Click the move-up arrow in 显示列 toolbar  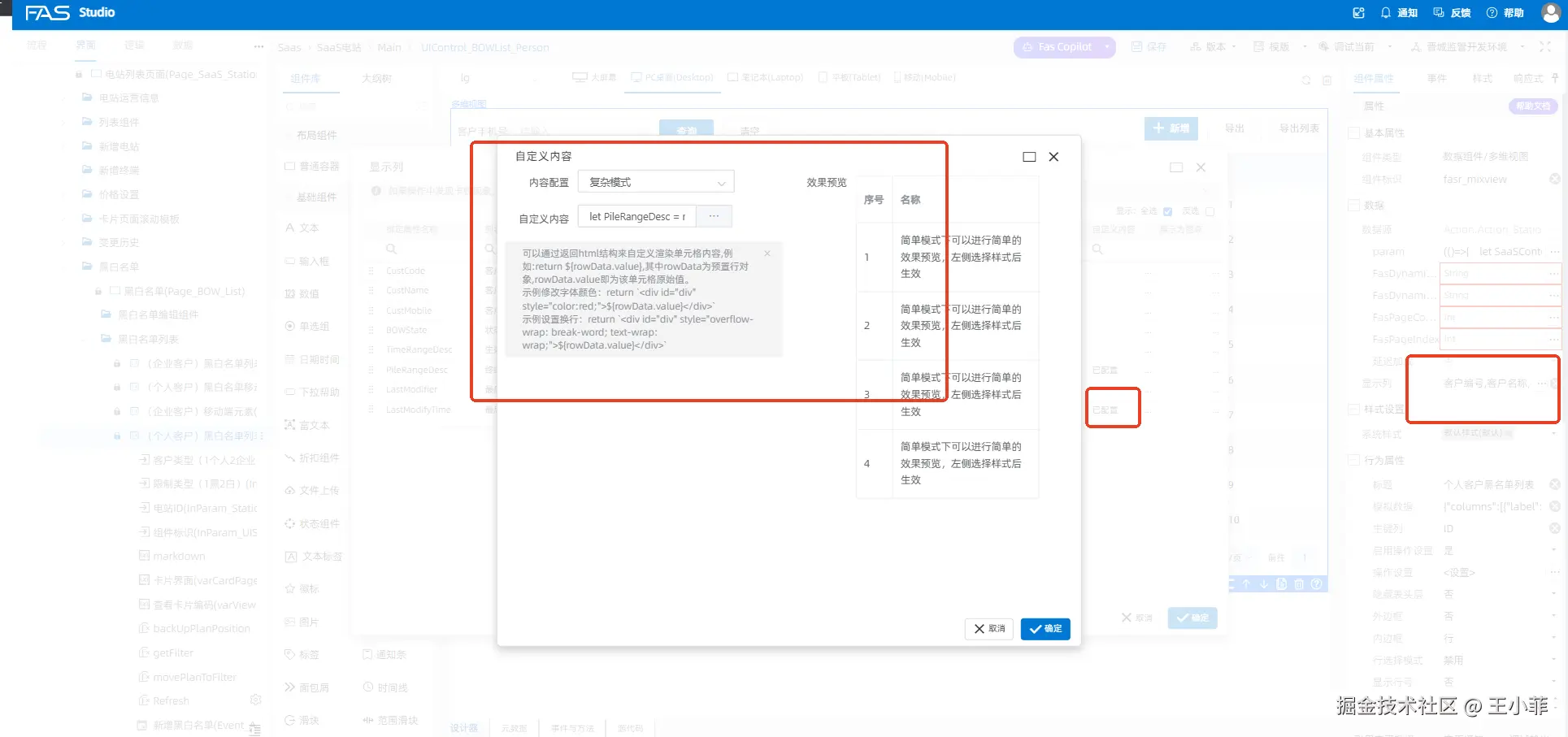point(1246,584)
